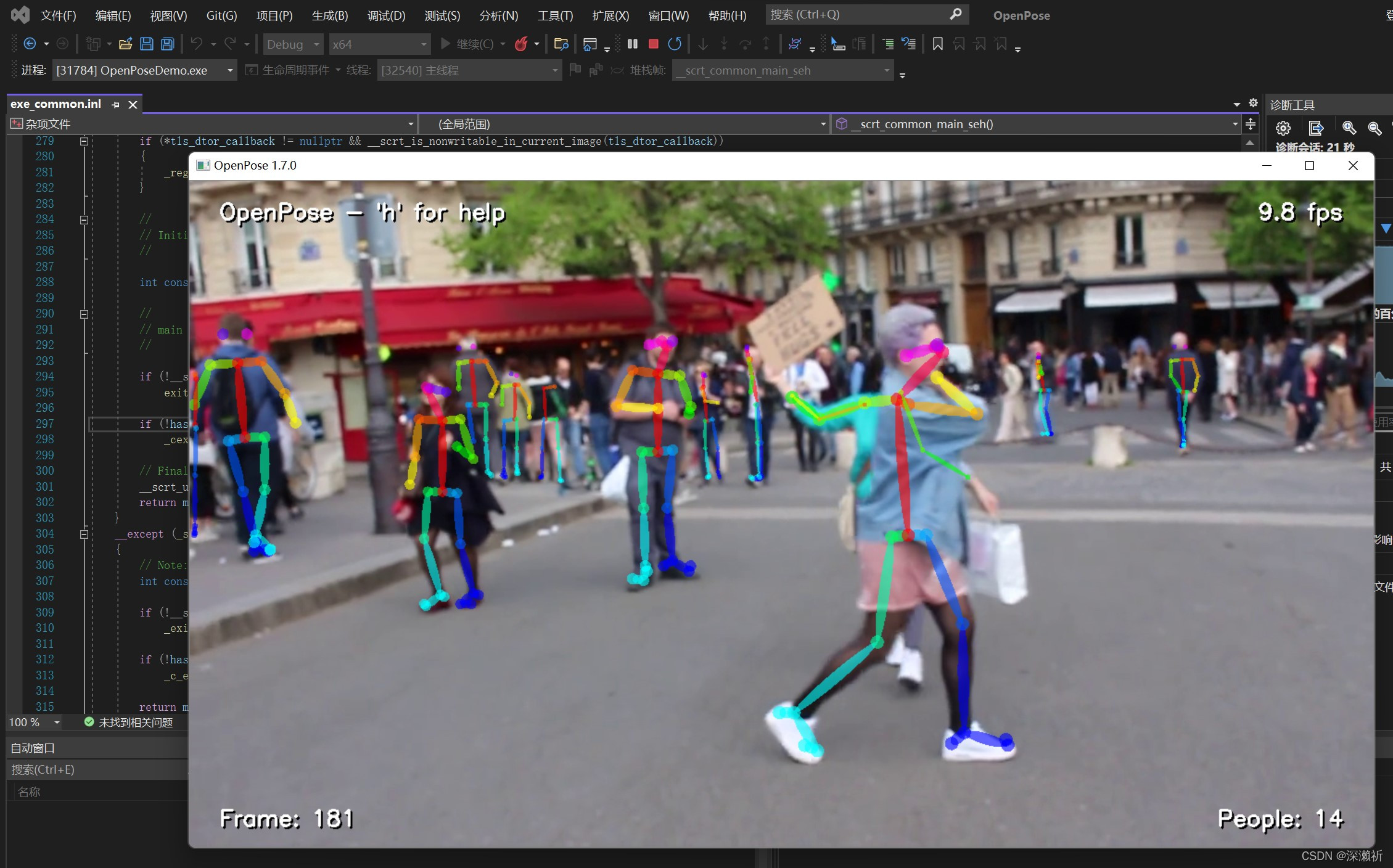1393x868 pixels.
Task: Open diagnostic tools settings gear
Action: point(1283,128)
